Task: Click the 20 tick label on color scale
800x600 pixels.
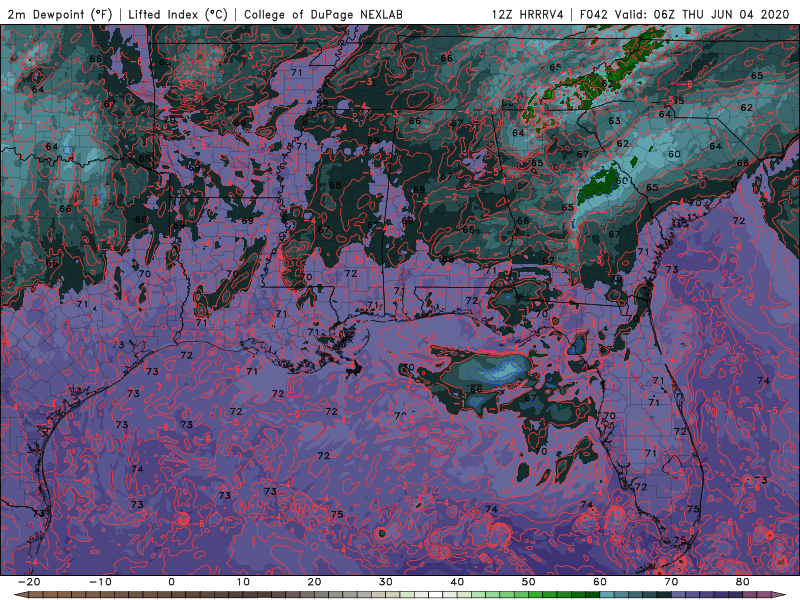Action: [314, 582]
